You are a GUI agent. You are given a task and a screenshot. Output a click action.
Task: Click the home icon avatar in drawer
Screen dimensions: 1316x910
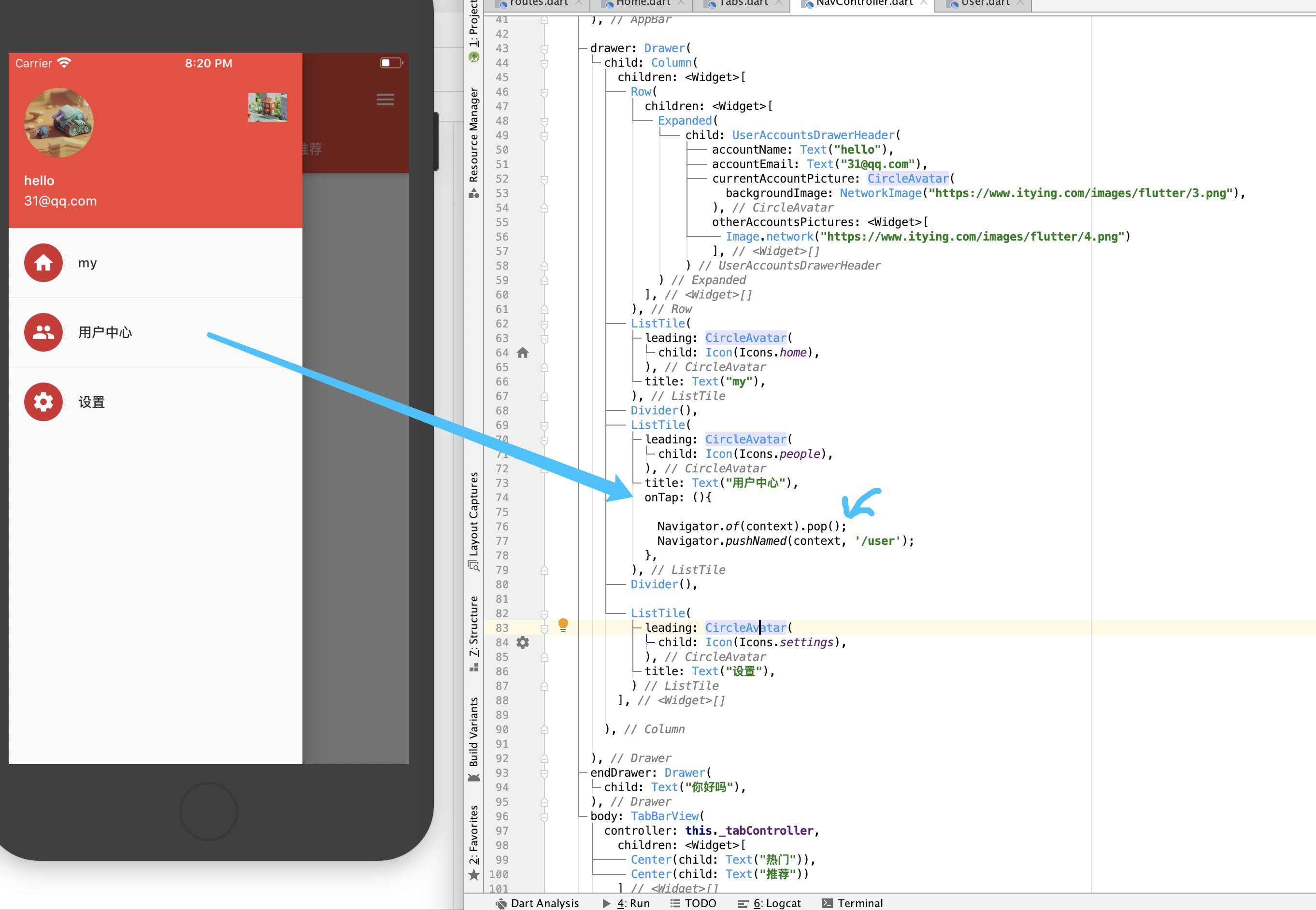tap(43, 263)
